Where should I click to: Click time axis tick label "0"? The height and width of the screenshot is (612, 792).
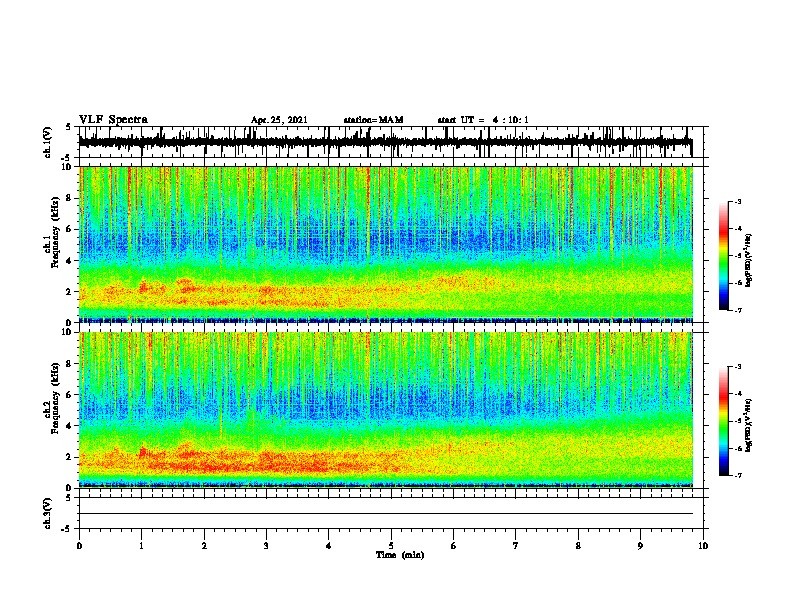coord(79,546)
